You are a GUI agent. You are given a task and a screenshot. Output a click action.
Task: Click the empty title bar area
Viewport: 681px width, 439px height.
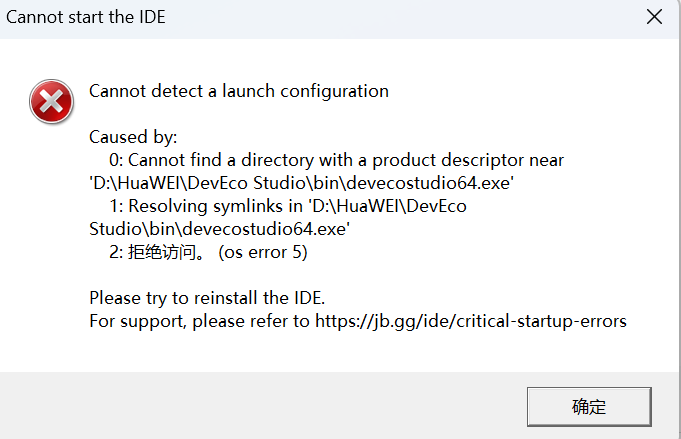pos(400,17)
